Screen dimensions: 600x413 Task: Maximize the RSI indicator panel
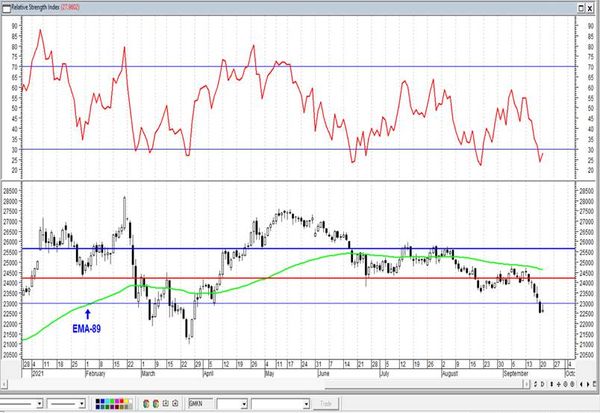pos(581,8)
